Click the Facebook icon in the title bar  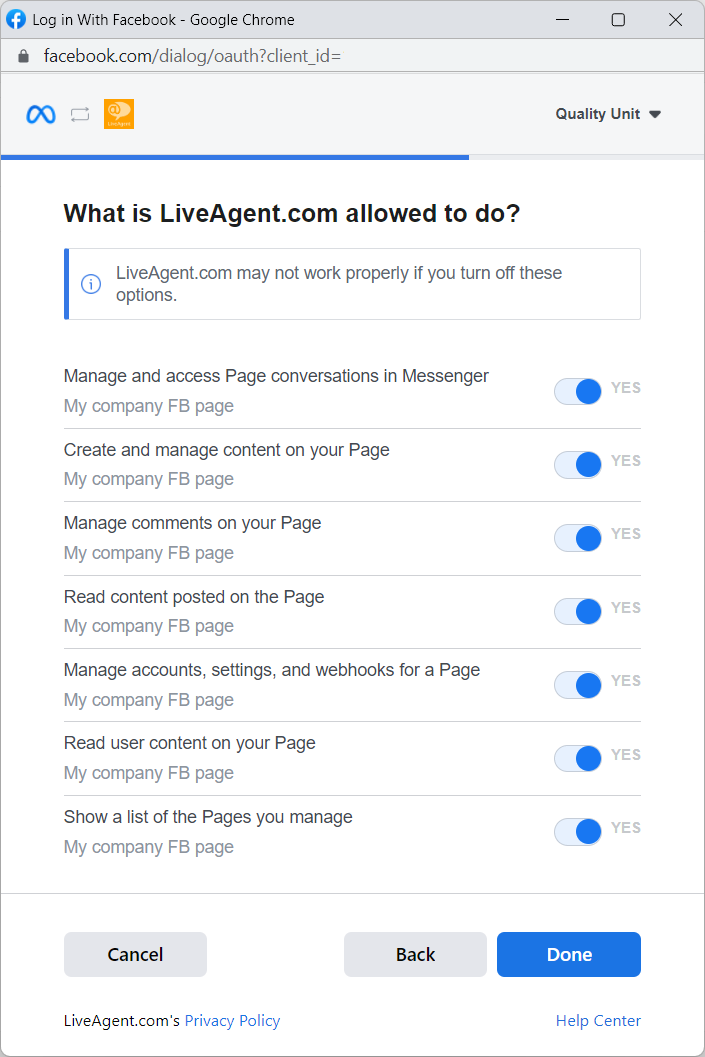click(16, 19)
